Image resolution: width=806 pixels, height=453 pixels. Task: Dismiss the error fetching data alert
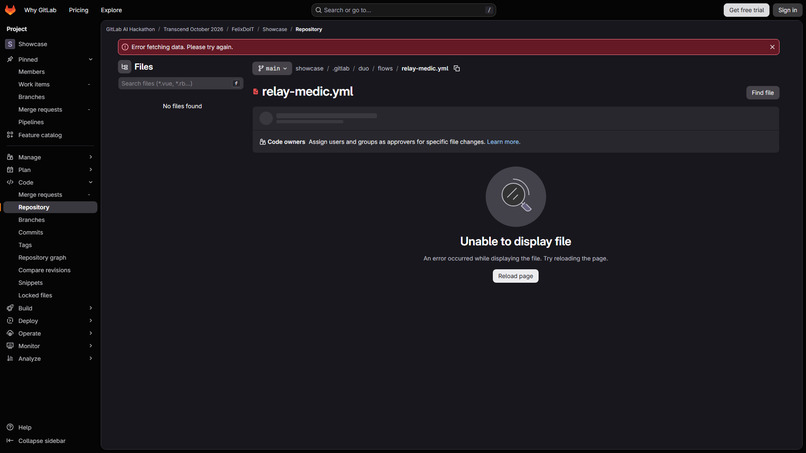tap(772, 47)
